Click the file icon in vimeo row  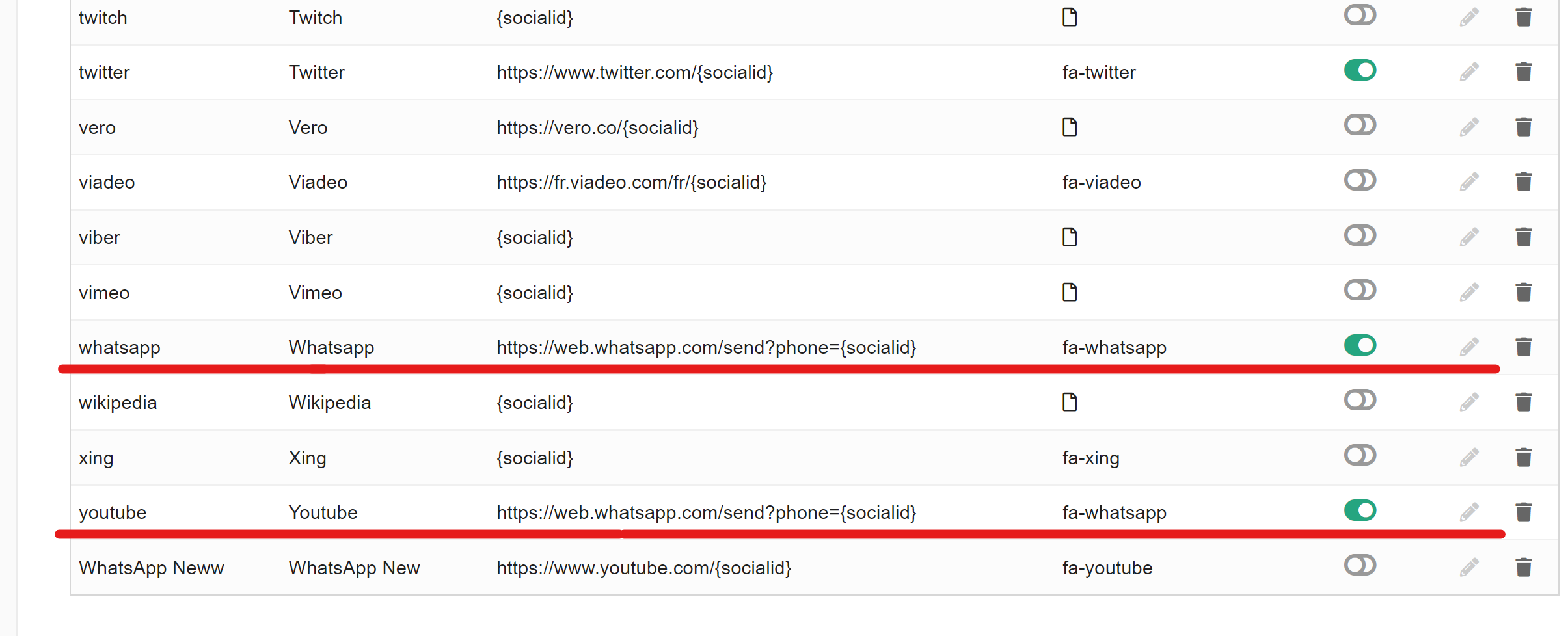tap(1070, 292)
